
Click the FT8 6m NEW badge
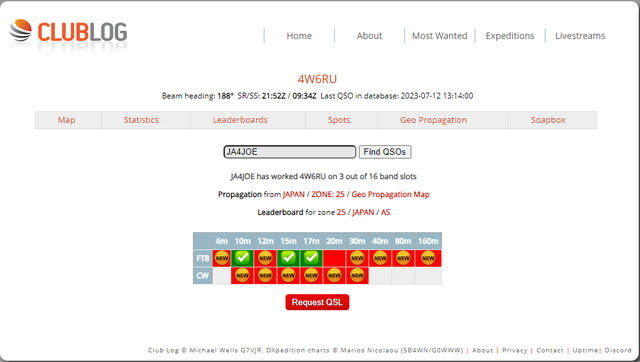(222, 258)
